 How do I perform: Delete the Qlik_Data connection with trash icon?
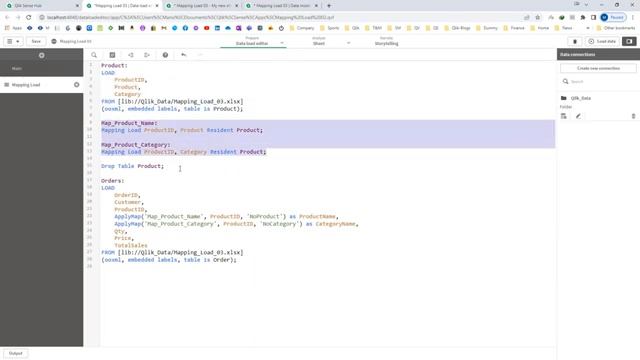click(x=633, y=116)
